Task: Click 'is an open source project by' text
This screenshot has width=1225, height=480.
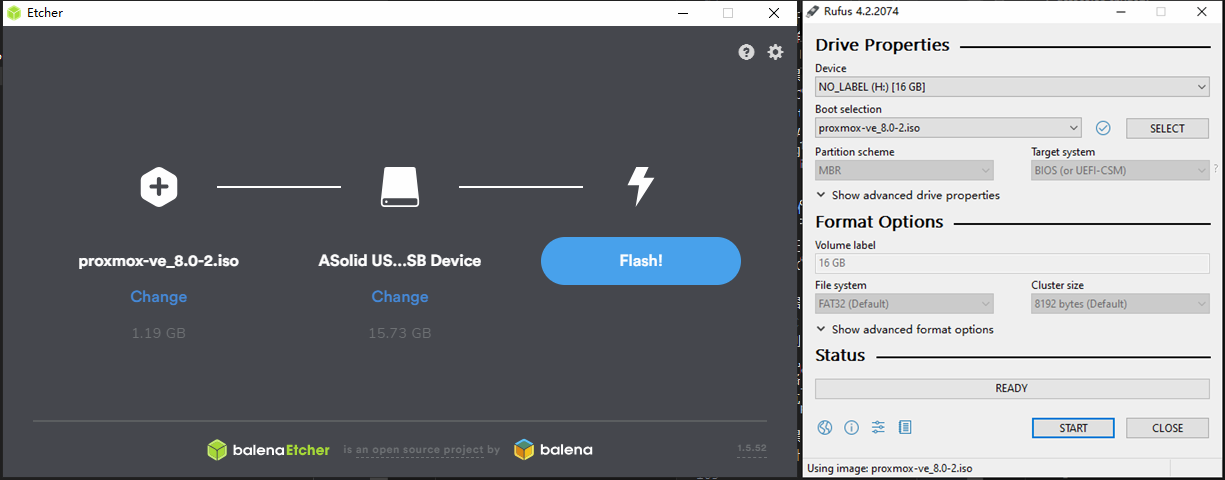Action: click(x=422, y=450)
